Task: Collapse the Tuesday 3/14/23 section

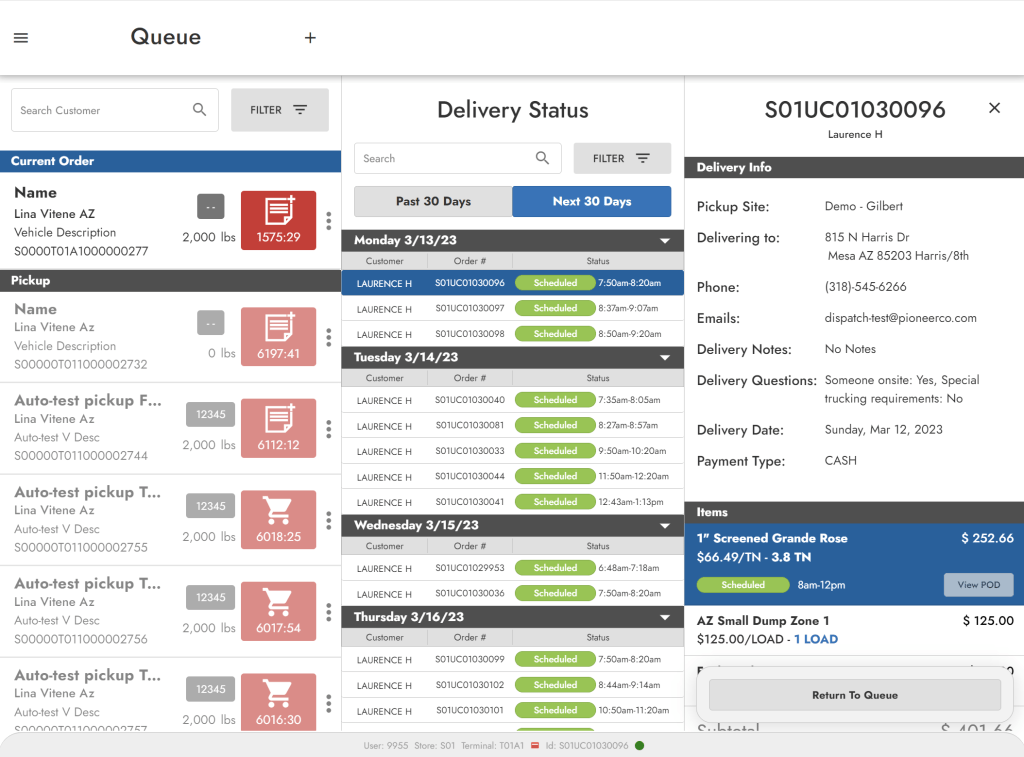Action: pos(664,357)
